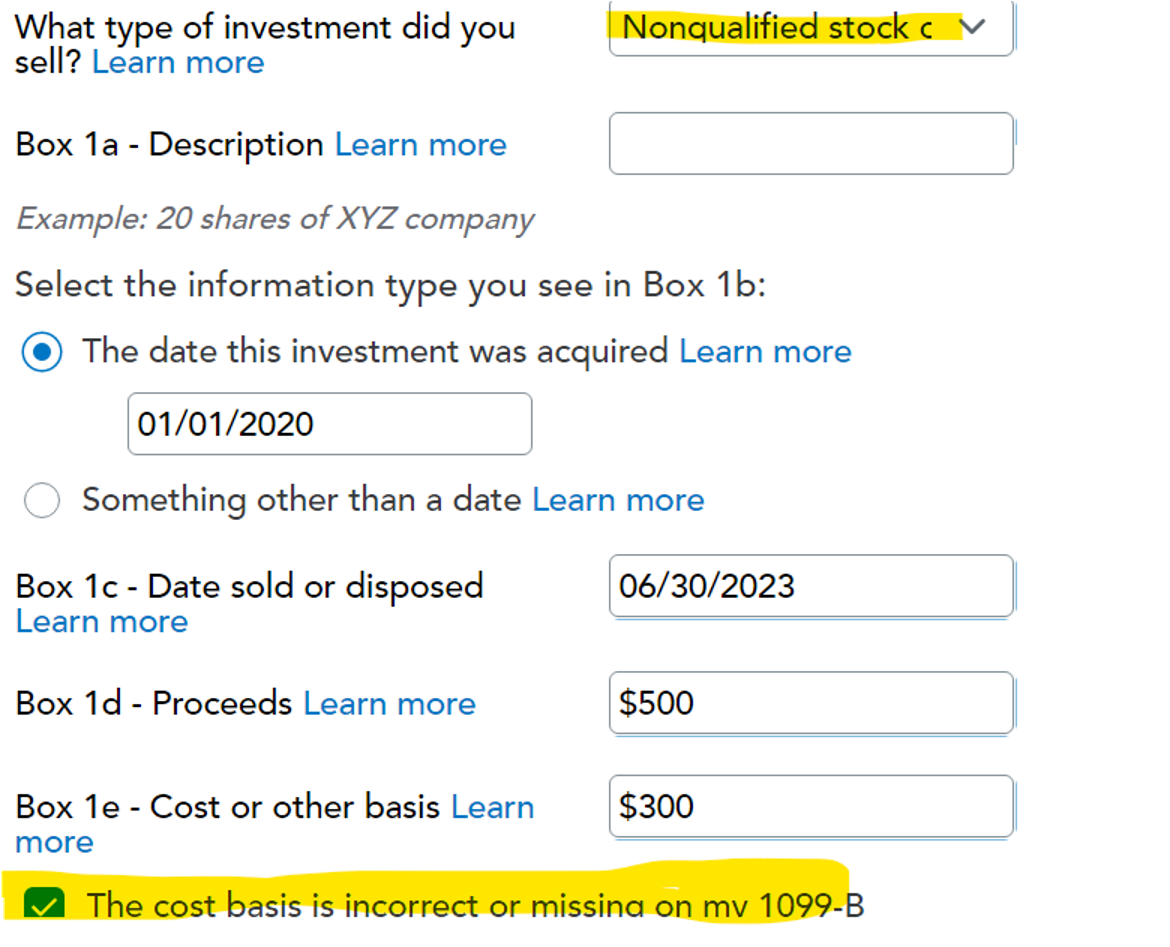
Task: Select Something other than a date option
Action: (x=42, y=500)
